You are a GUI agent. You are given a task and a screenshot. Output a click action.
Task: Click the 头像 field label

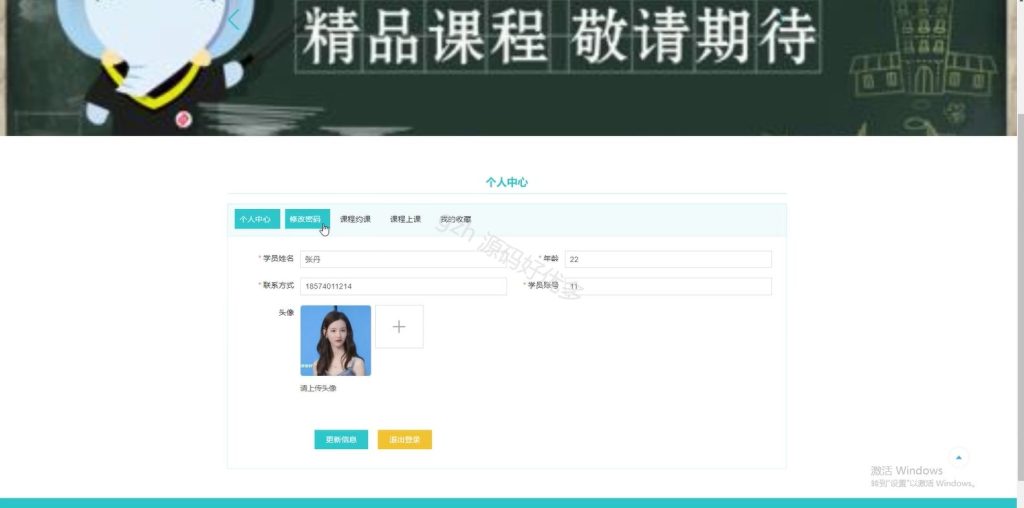pyautogui.click(x=286, y=313)
